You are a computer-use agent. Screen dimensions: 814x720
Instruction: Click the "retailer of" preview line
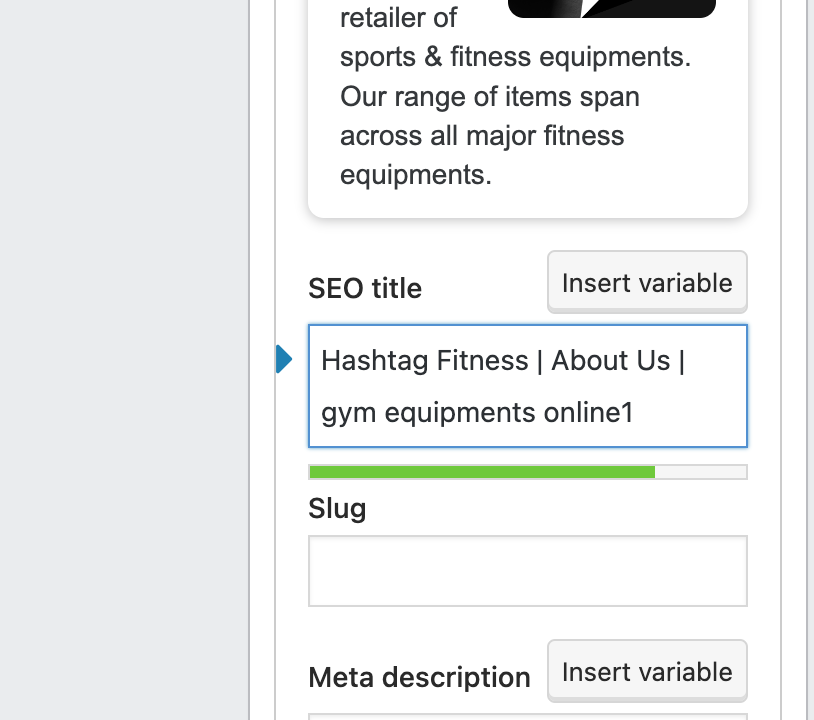coord(398,18)
